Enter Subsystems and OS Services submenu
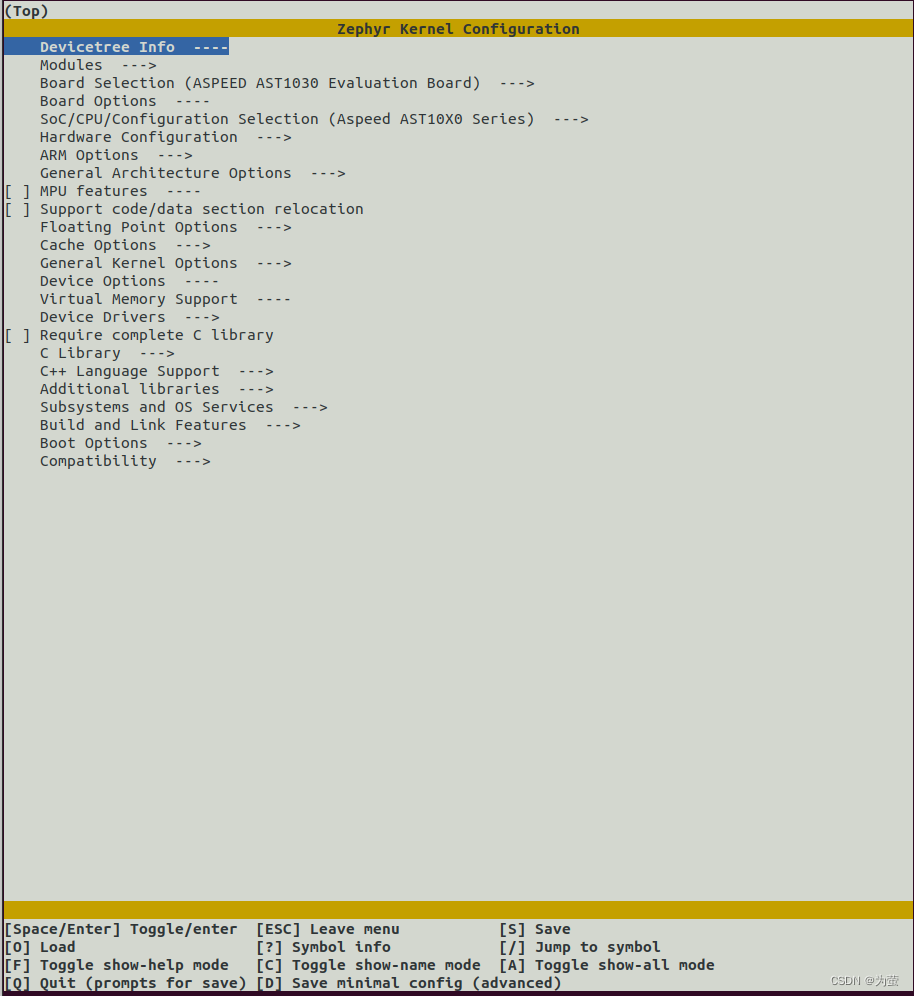 (184, 407)
